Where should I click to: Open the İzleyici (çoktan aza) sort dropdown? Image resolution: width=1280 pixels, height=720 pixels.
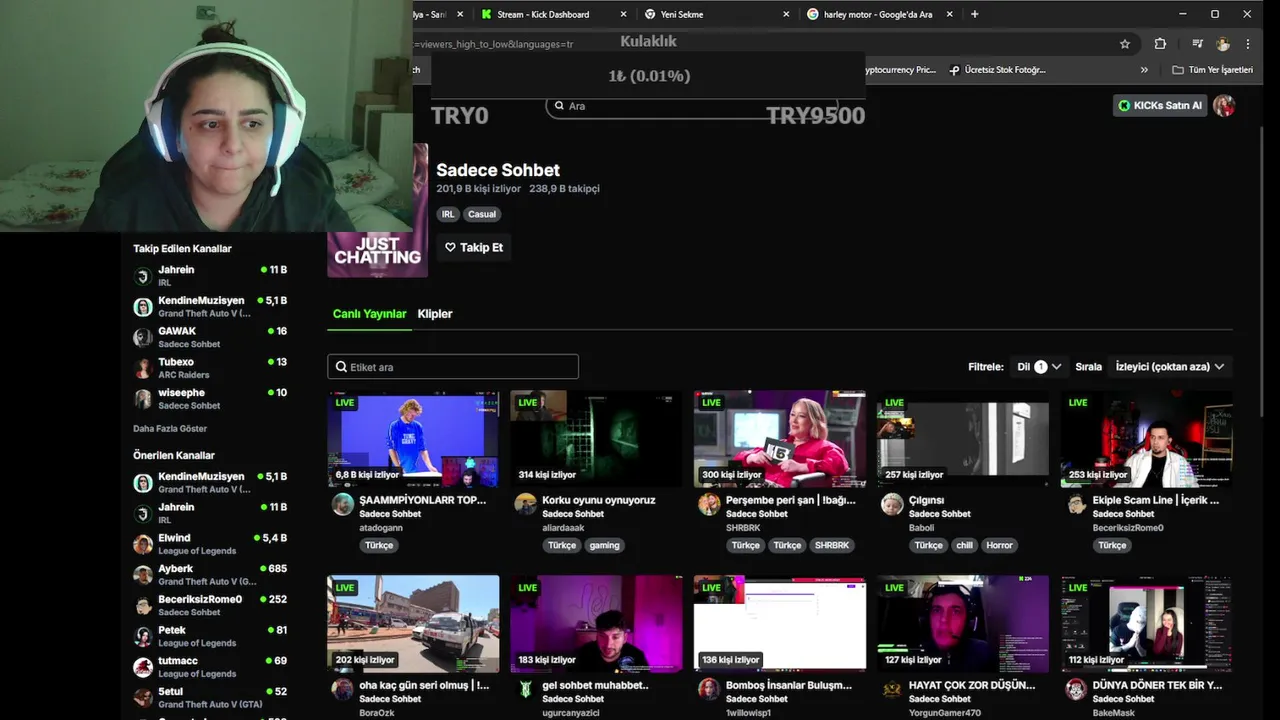[x=1170, y=367]
